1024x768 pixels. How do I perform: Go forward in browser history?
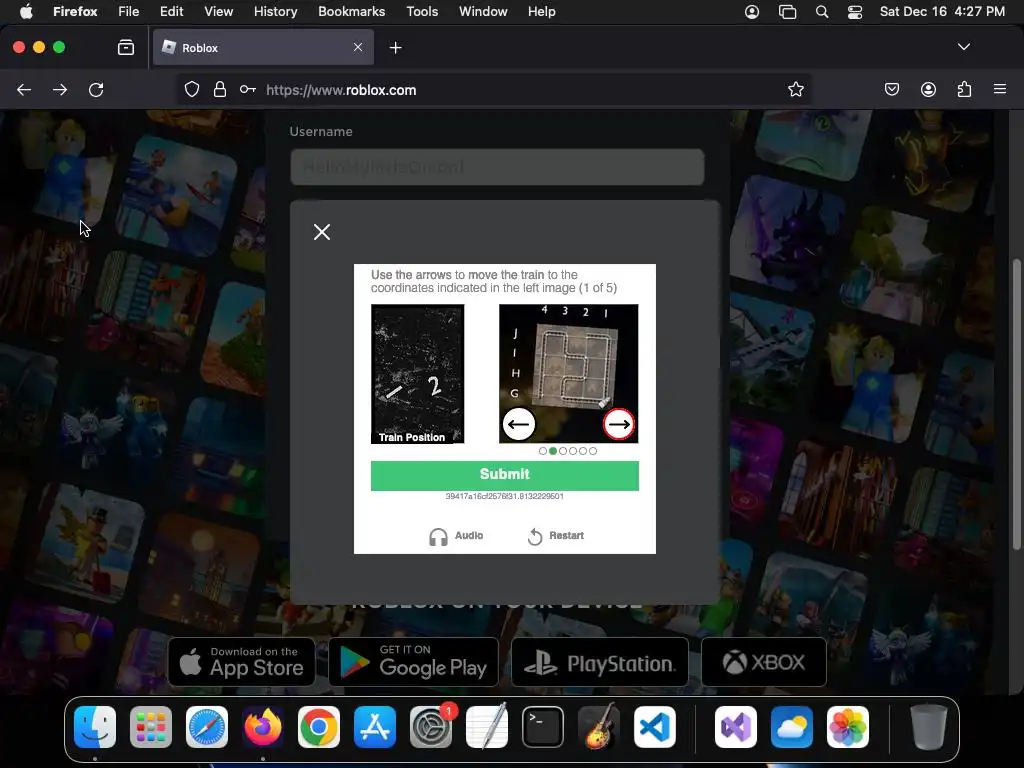(x=60, y=89)
